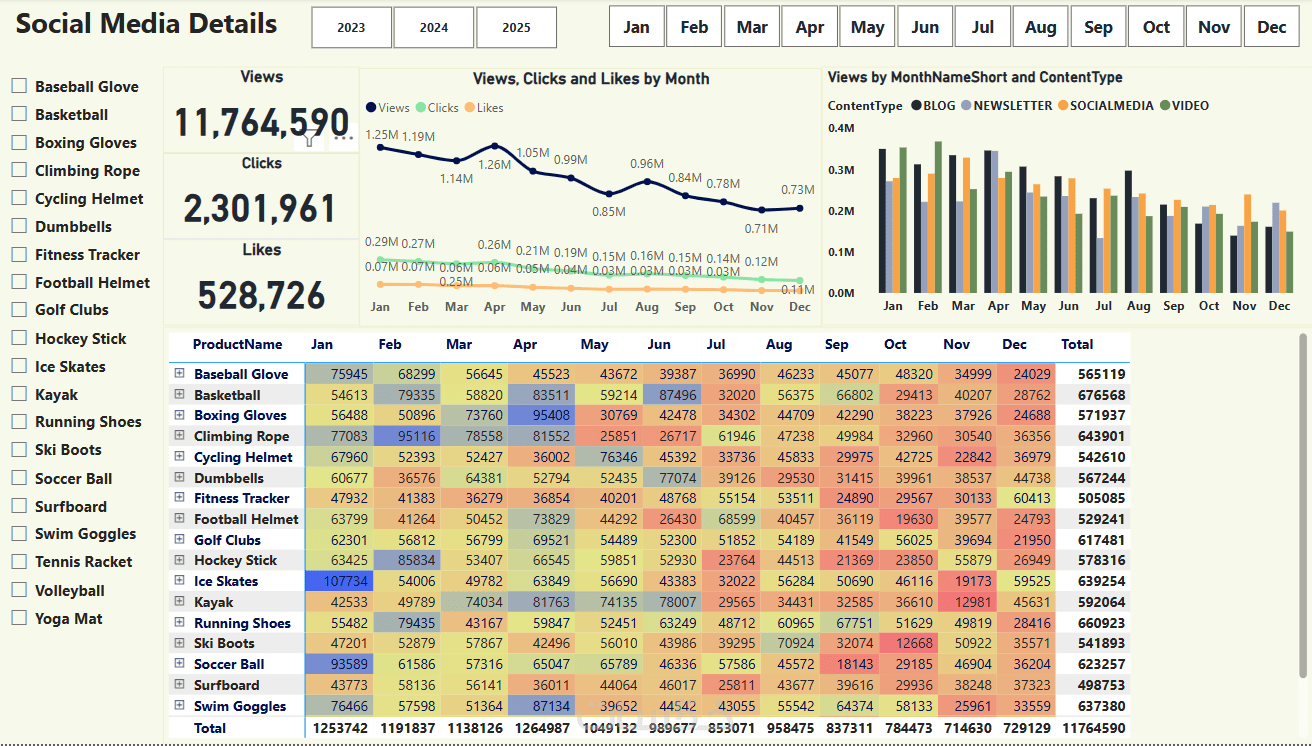Select the Golf Clubs slicer checkbox
The height and width of the screenshot is (746, 1312).
coord(19,310)
